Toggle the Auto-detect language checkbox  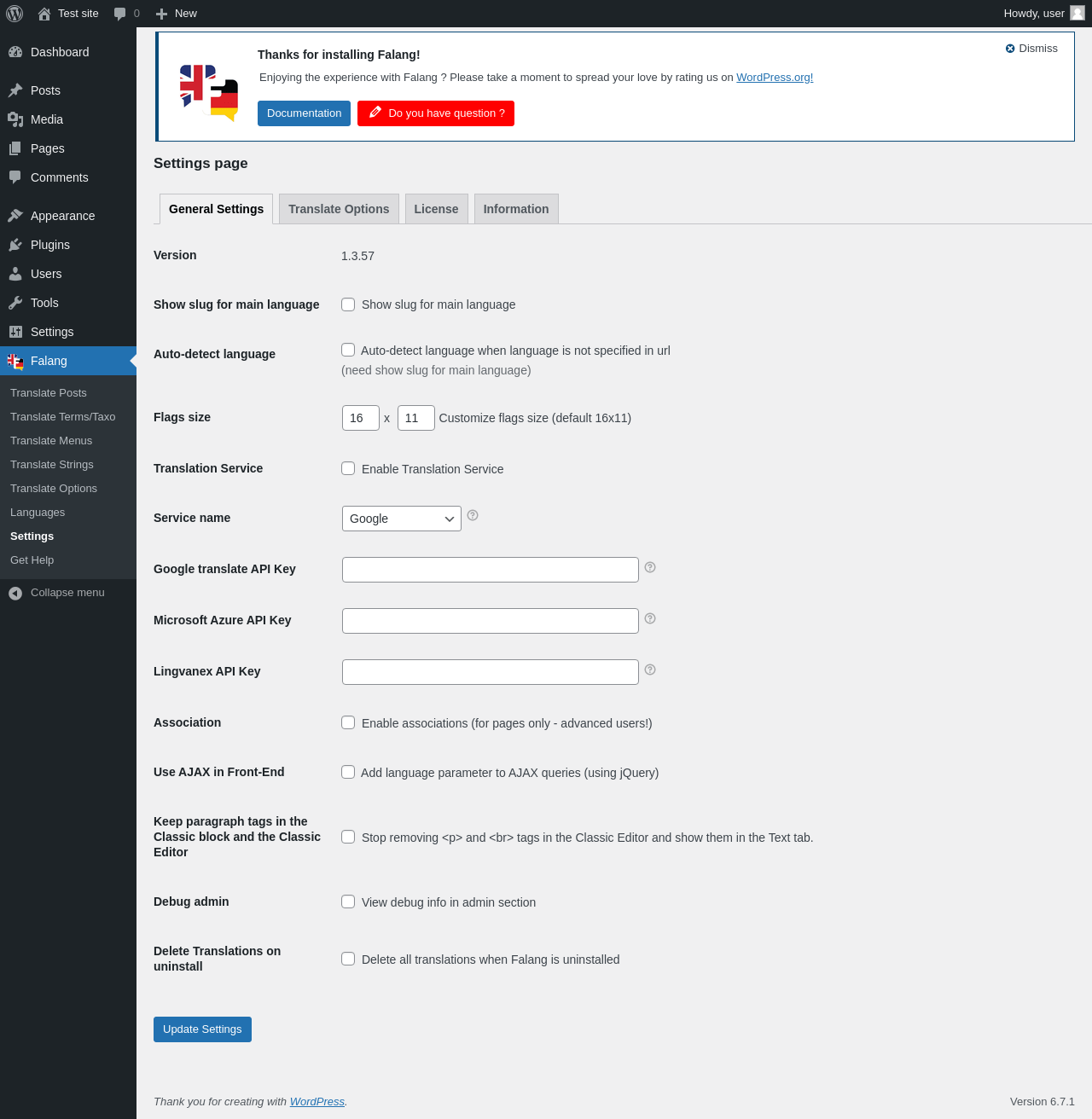[x=348, y=350]
